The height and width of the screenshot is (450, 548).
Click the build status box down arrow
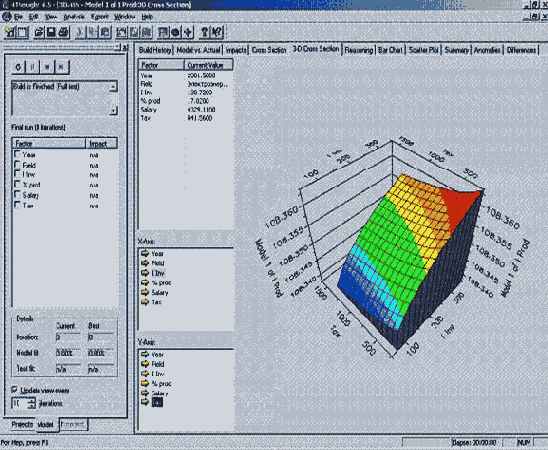(x=113, y=111)
